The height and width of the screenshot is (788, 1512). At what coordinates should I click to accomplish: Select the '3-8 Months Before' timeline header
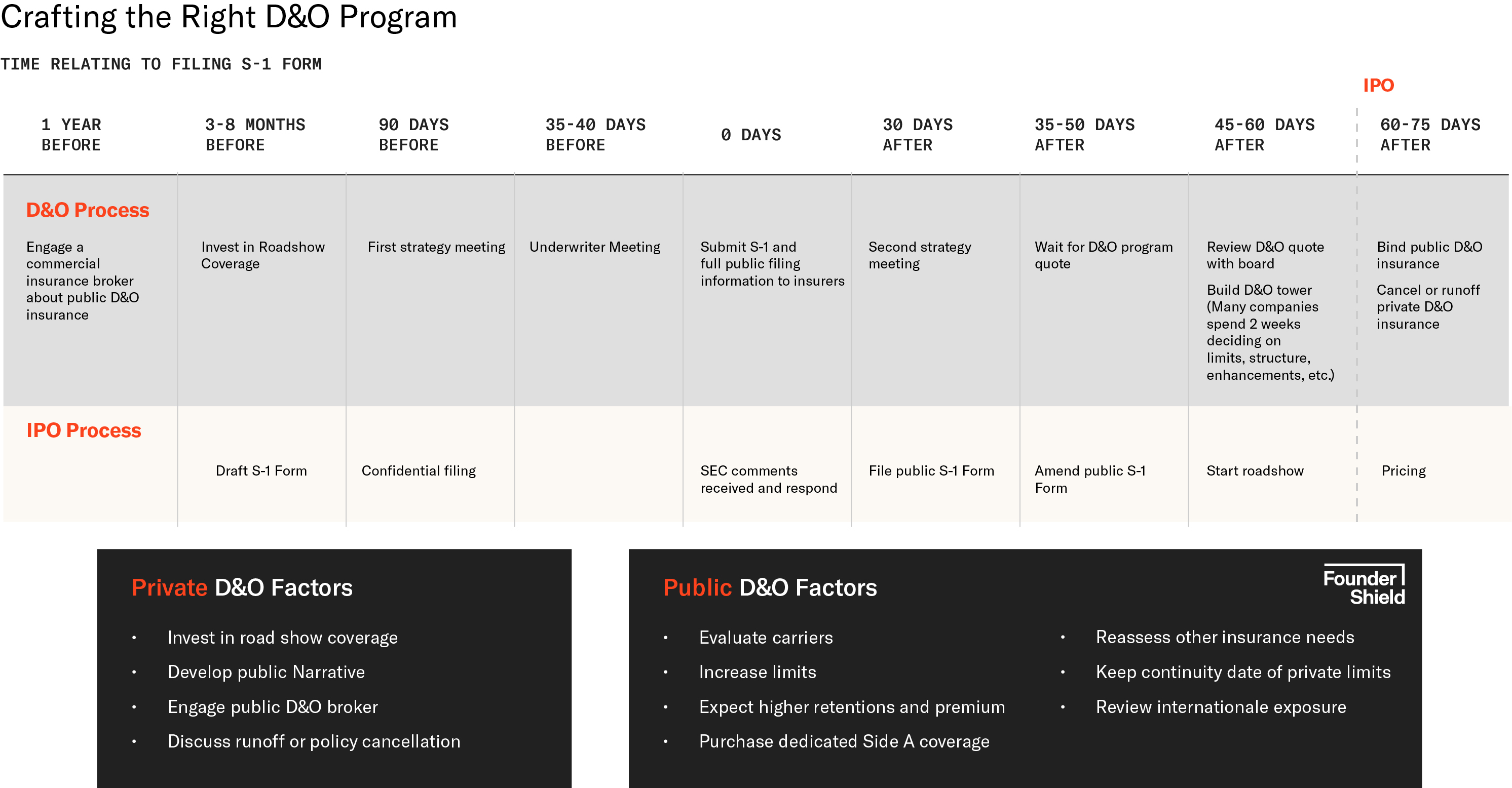(x=255, y=135)
